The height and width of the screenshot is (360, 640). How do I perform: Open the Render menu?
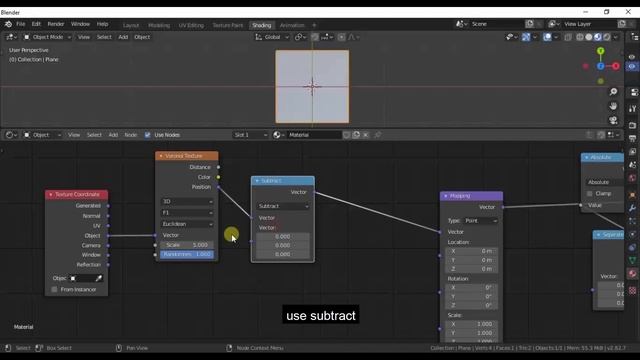56,24
